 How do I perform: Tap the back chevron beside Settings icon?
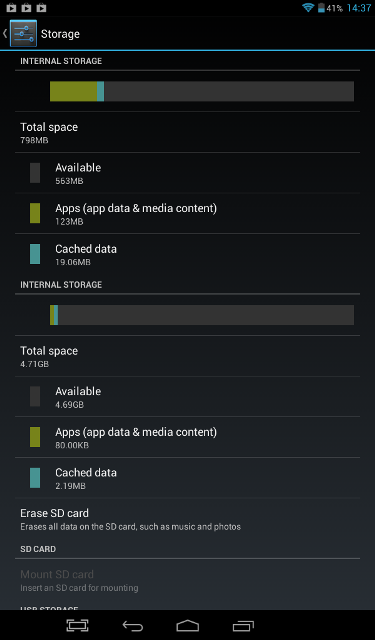5,33
